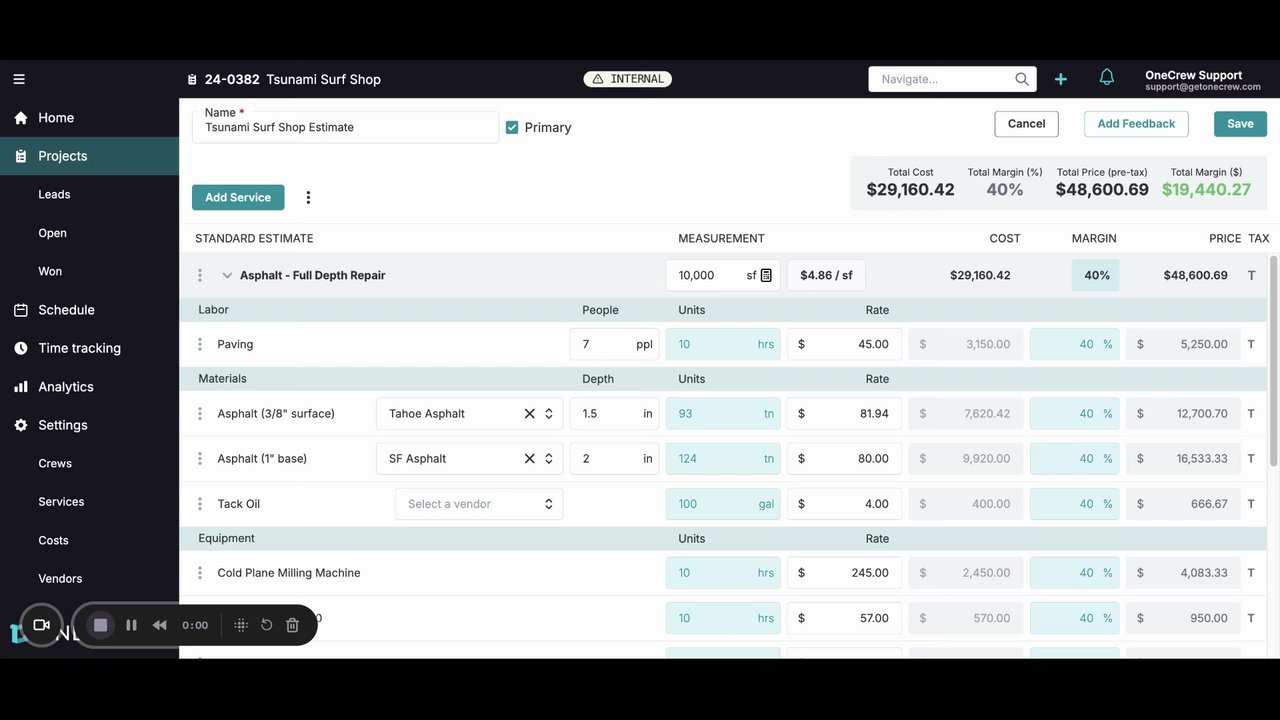Click the estimate Name input field
The width and height of the screenshot is (1280, 720).
345,127
